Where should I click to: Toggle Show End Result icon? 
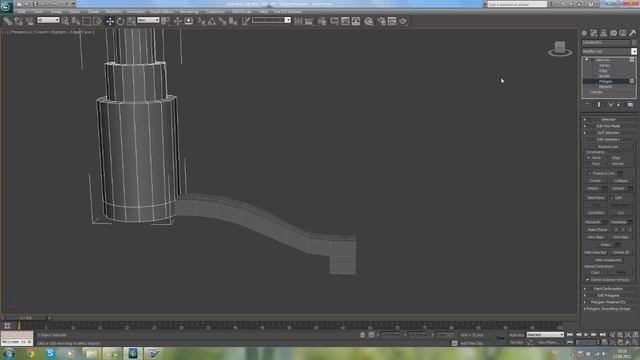(x=599, y=104)
